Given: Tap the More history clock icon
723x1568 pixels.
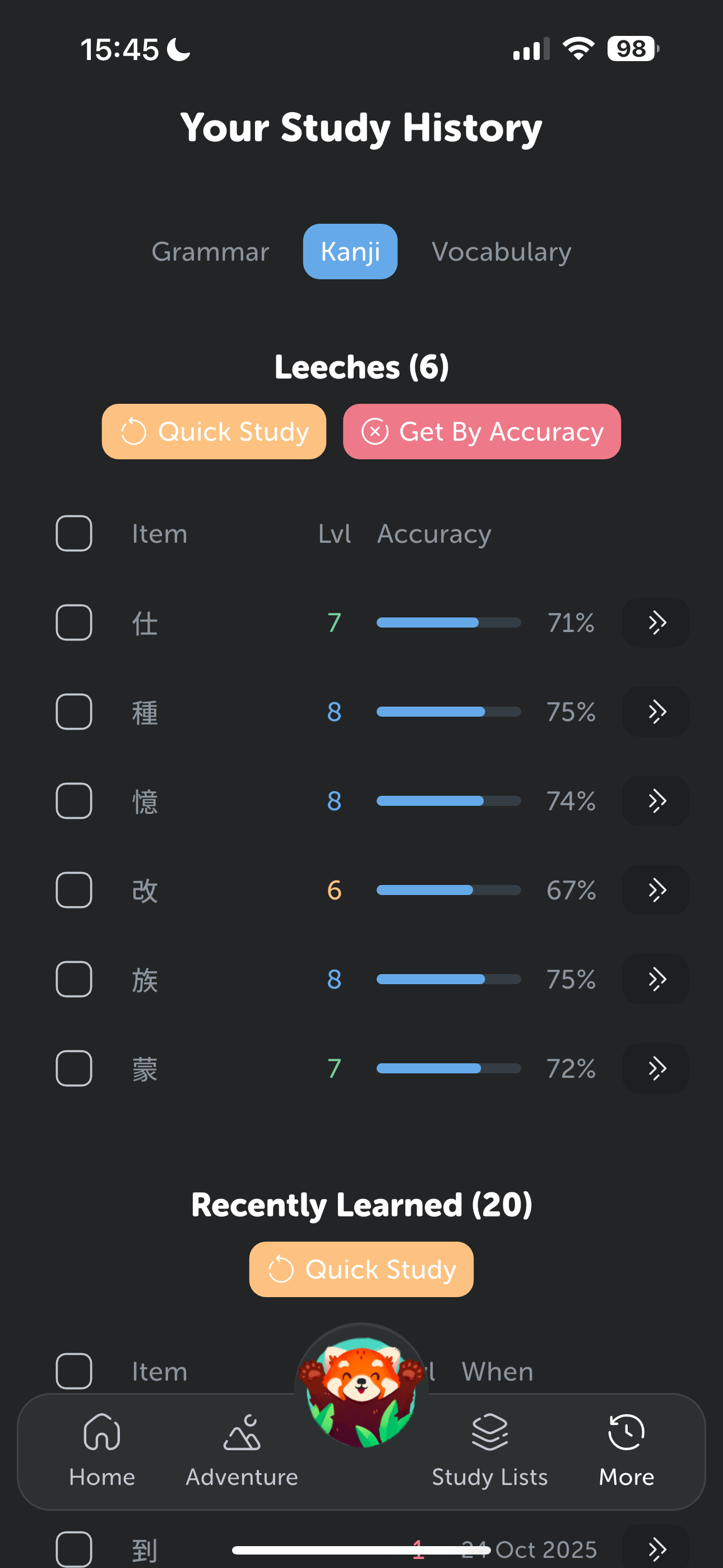Looking at the screenshot, I should click(626, 1432).
